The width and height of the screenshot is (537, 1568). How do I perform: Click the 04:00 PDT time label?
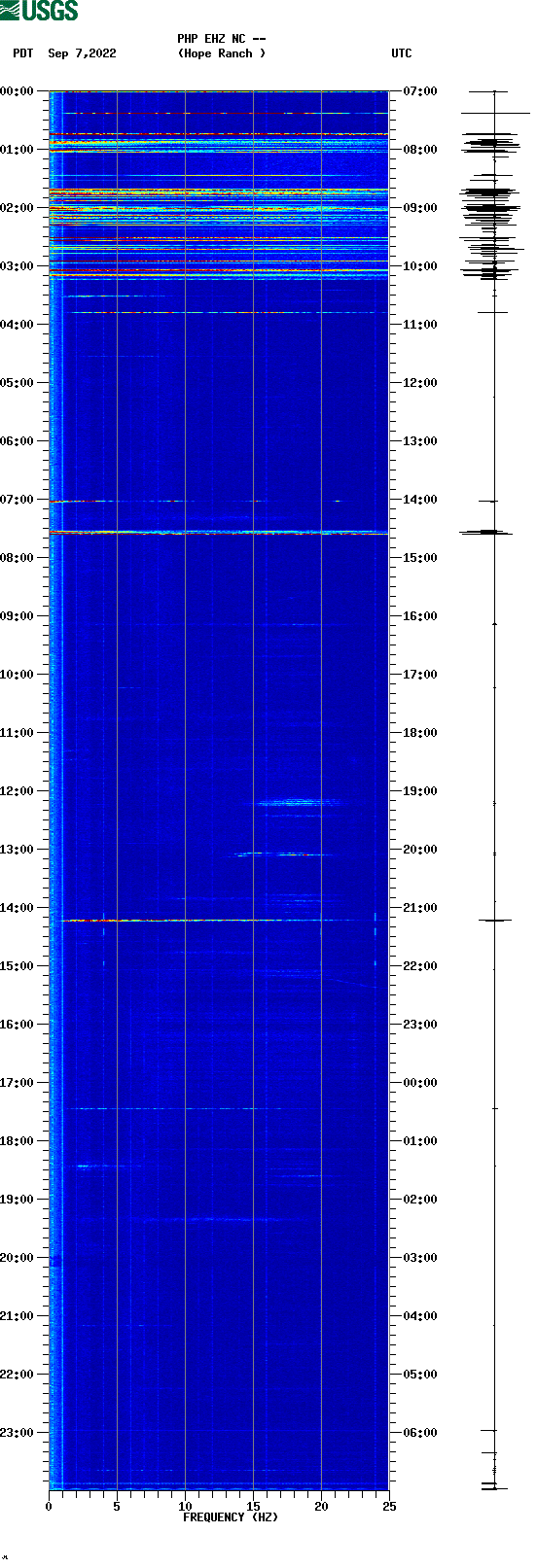(x=17, y=325)
